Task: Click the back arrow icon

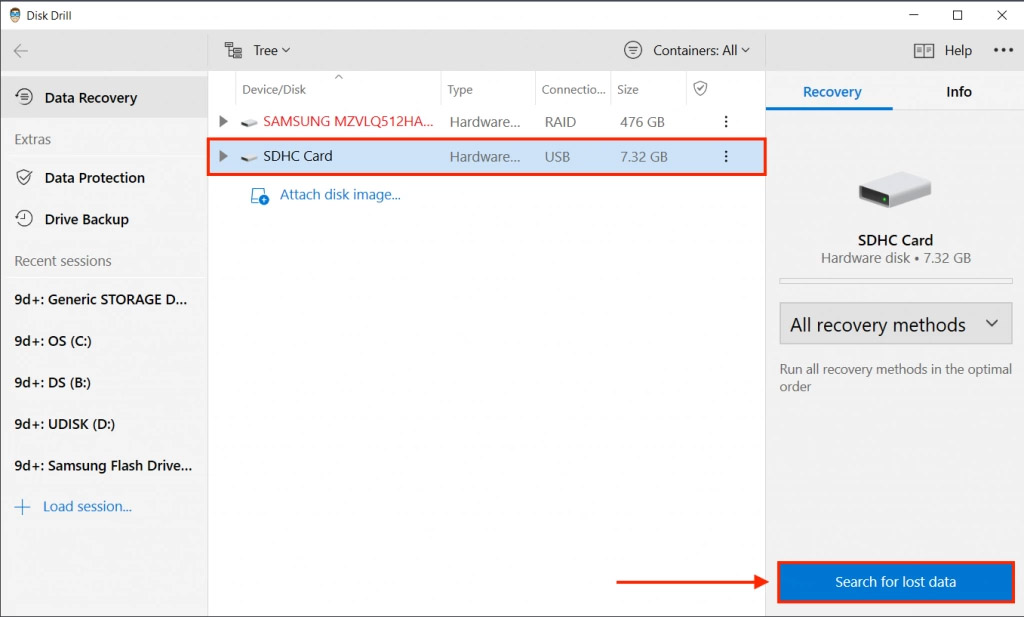Action: (21, 51)
